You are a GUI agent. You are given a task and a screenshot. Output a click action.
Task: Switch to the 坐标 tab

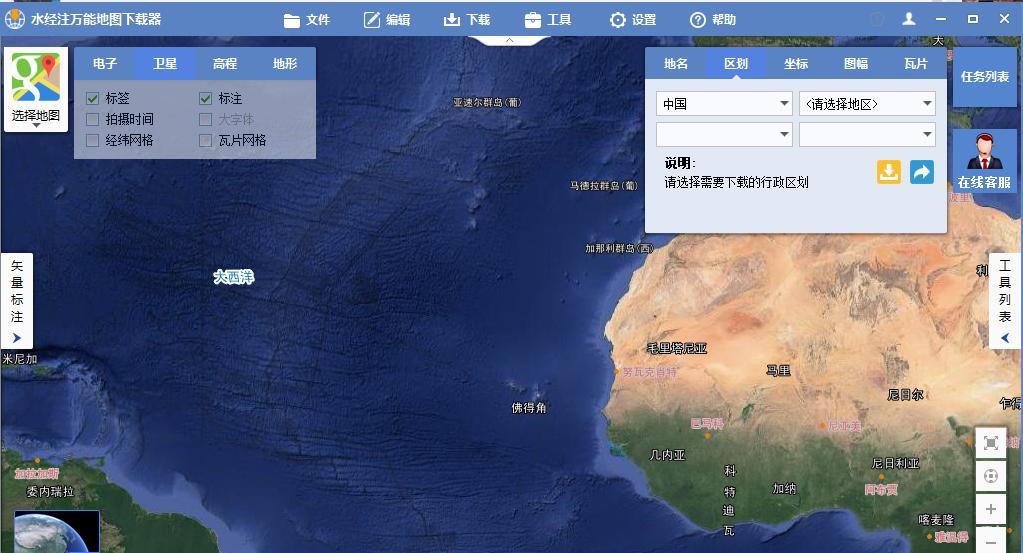[796, 63]
